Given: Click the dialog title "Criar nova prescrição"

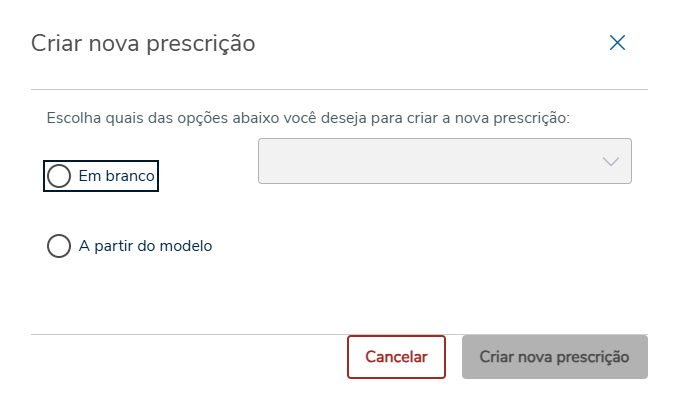Looking at the screenshot, I should (143, 43).
